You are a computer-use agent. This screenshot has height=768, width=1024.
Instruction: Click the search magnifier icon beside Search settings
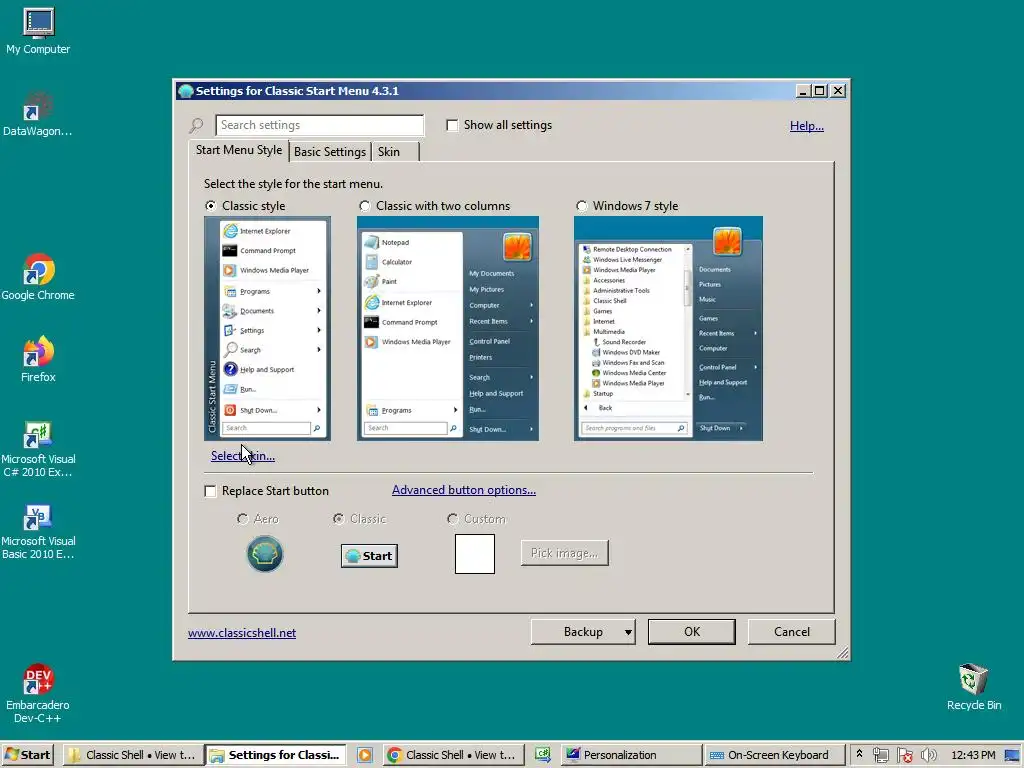click(197, 125)
